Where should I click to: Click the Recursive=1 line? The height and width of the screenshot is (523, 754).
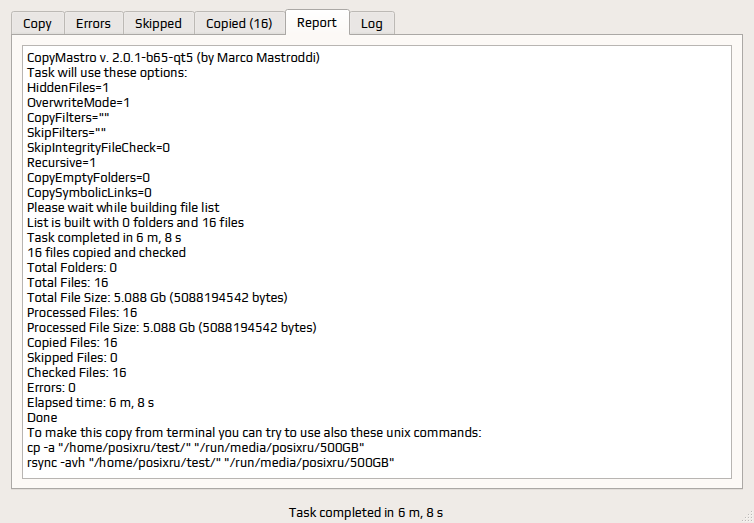coord(61,162)
